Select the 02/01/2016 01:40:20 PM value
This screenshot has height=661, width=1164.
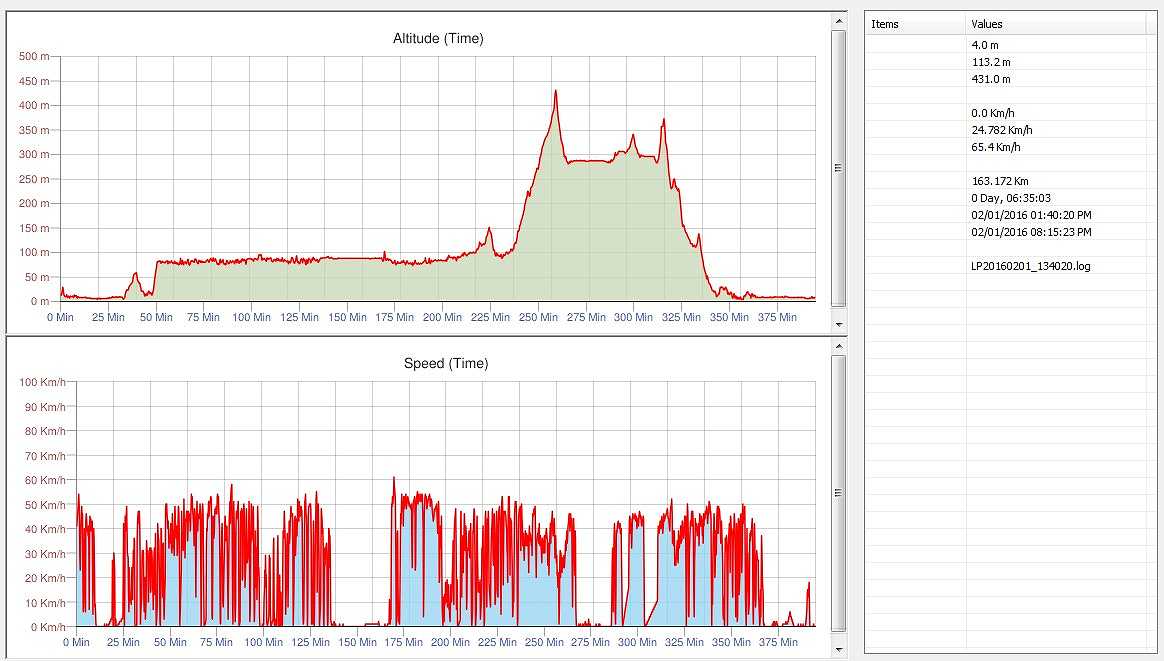[x=1031, y=215]
